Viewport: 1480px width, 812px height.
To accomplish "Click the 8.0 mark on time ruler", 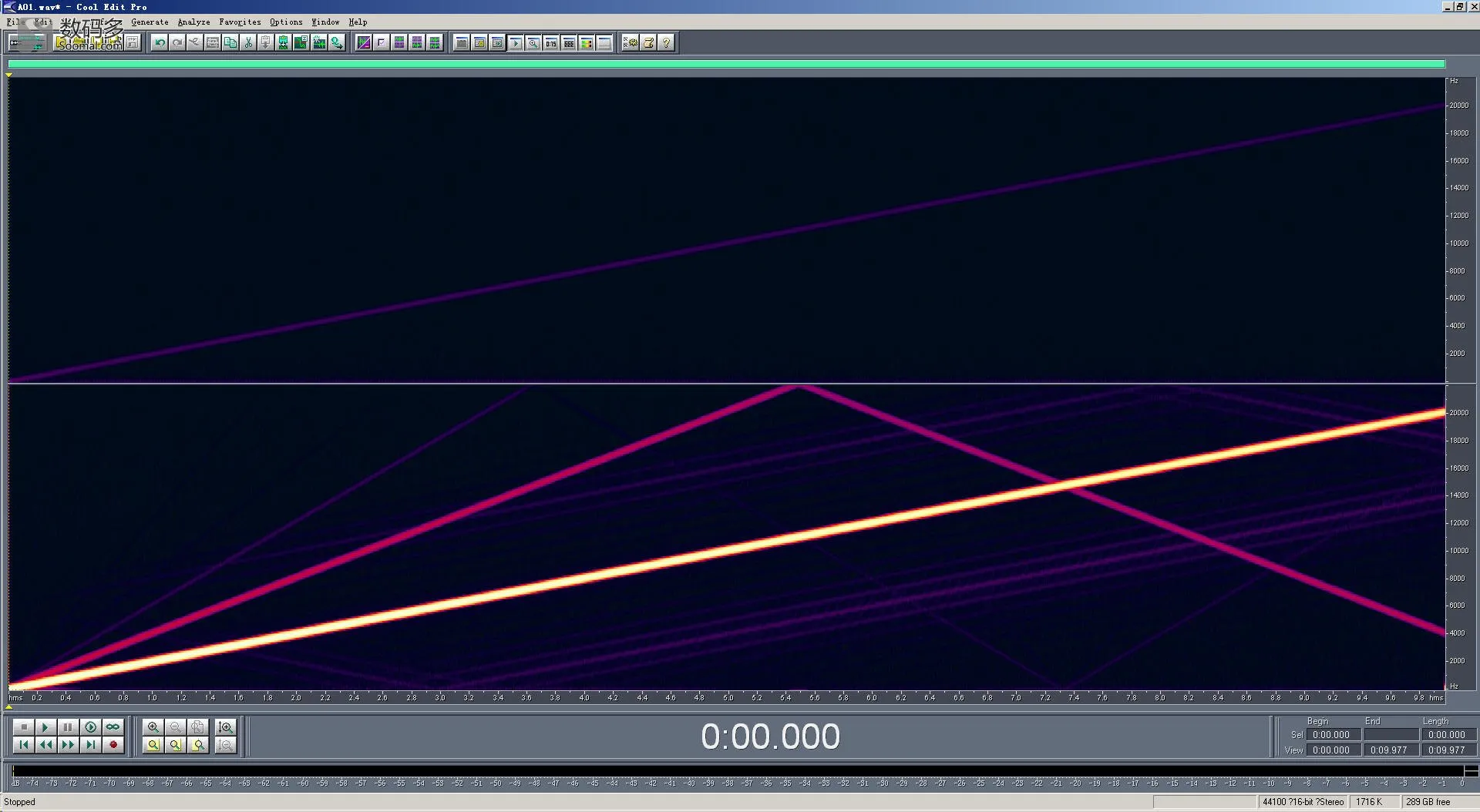I will pyautogui.click(x=1160, y=698).
